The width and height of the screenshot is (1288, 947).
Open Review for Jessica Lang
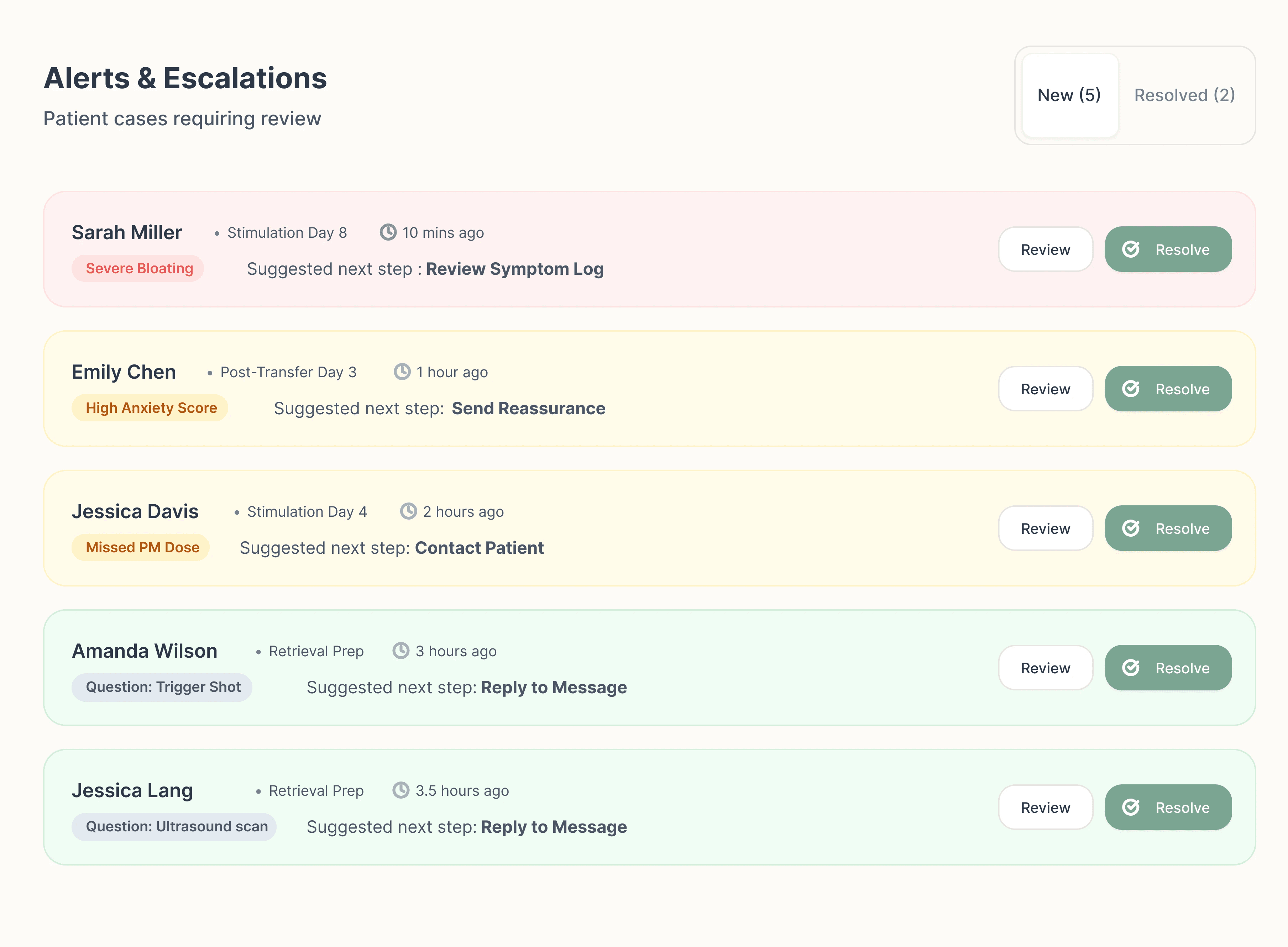(1045, 807)
